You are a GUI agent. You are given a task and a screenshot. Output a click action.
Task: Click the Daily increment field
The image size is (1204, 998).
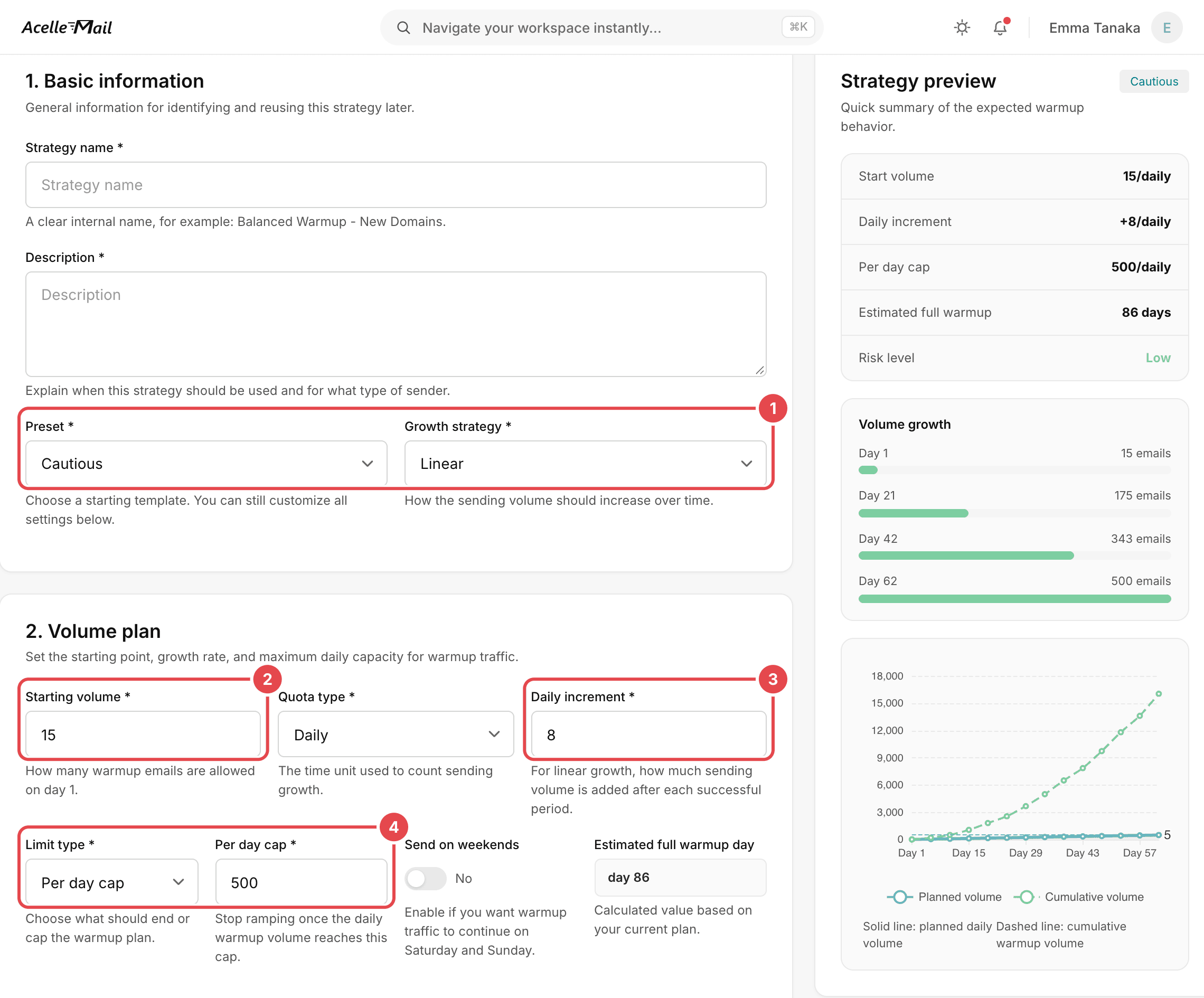[648, 735]
